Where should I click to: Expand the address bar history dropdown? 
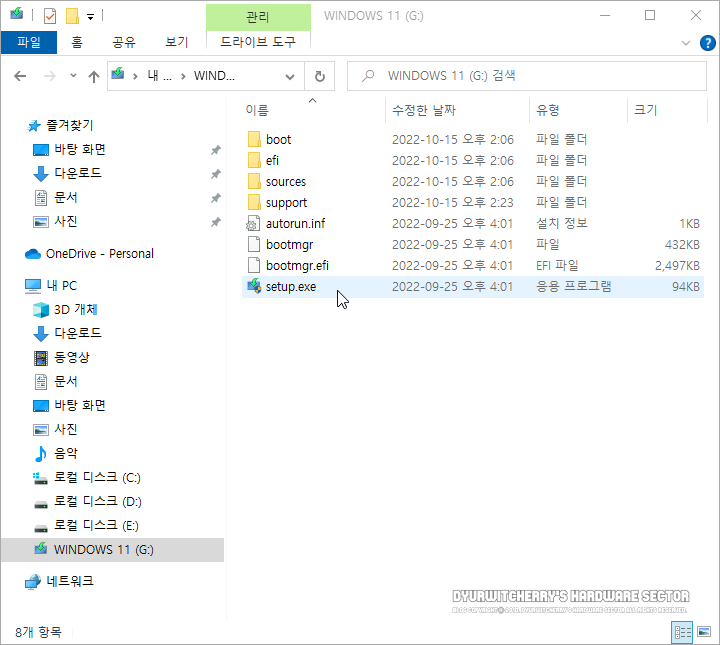290,76
